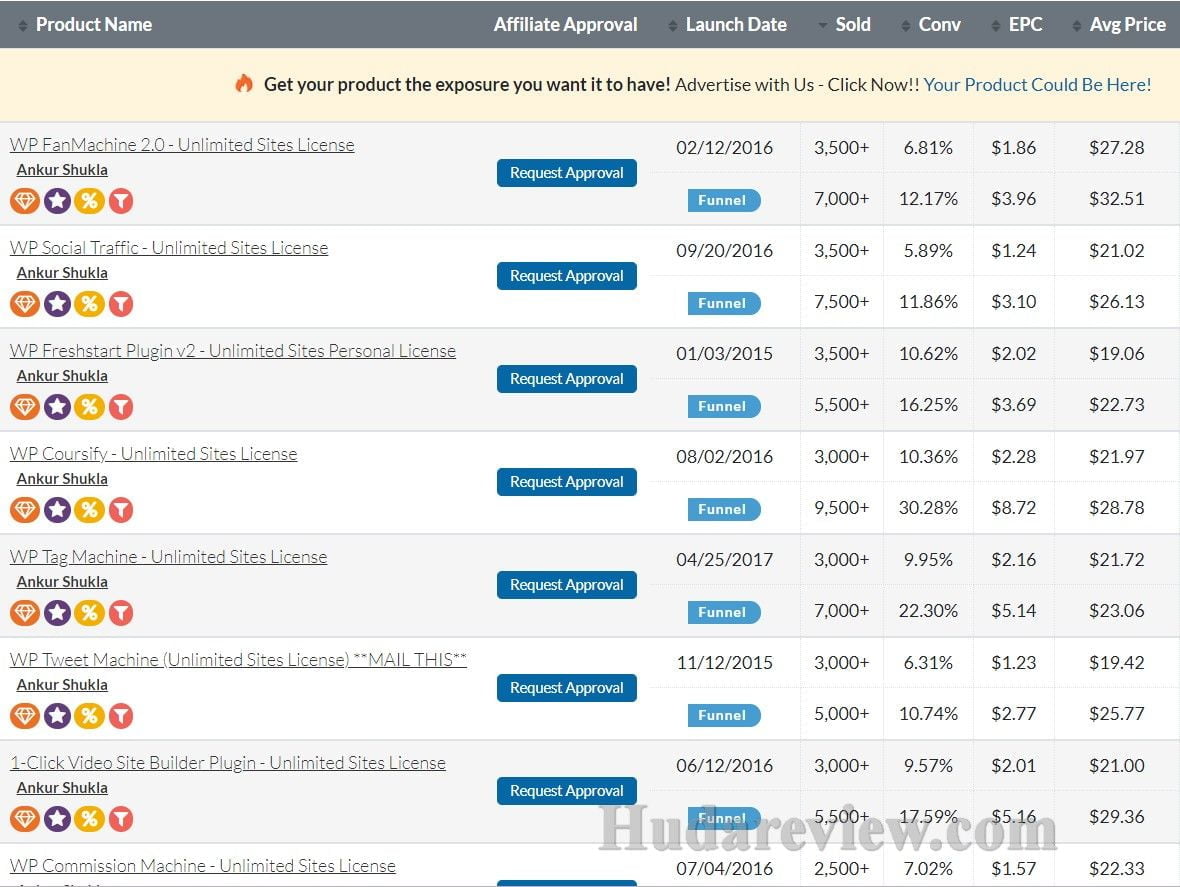Open WP Tweet Machine product link
The image size is (1180, 887).
pos(239,660)
